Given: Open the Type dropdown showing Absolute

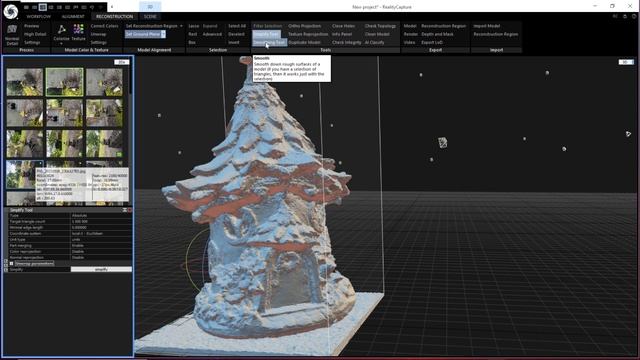Looking at the screenshot, I should pos(101,216).
